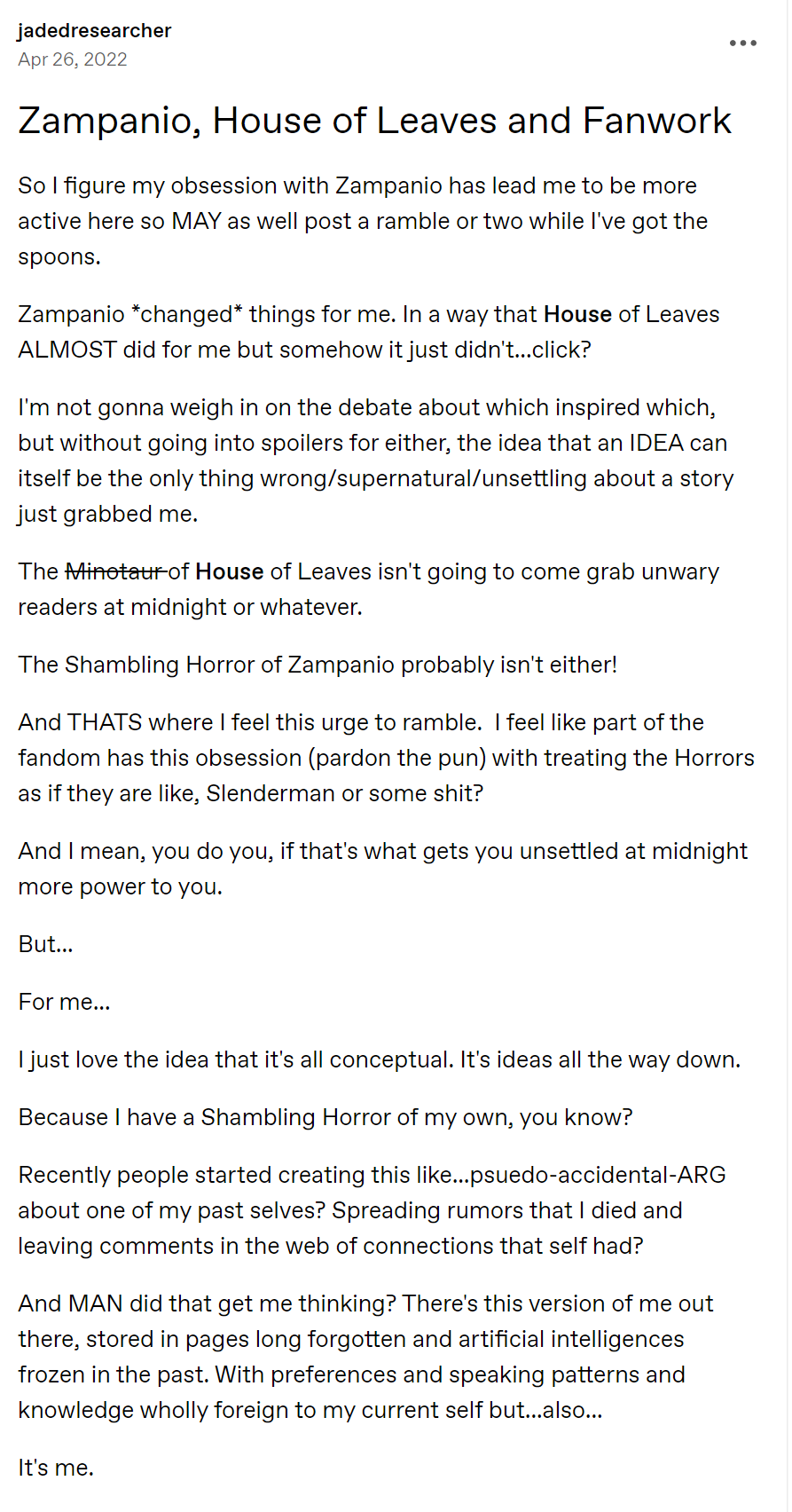Click the line "Because I have a Shambling Horror"
Viewport: 792px width, 1512px height.
coord(325,1117)
